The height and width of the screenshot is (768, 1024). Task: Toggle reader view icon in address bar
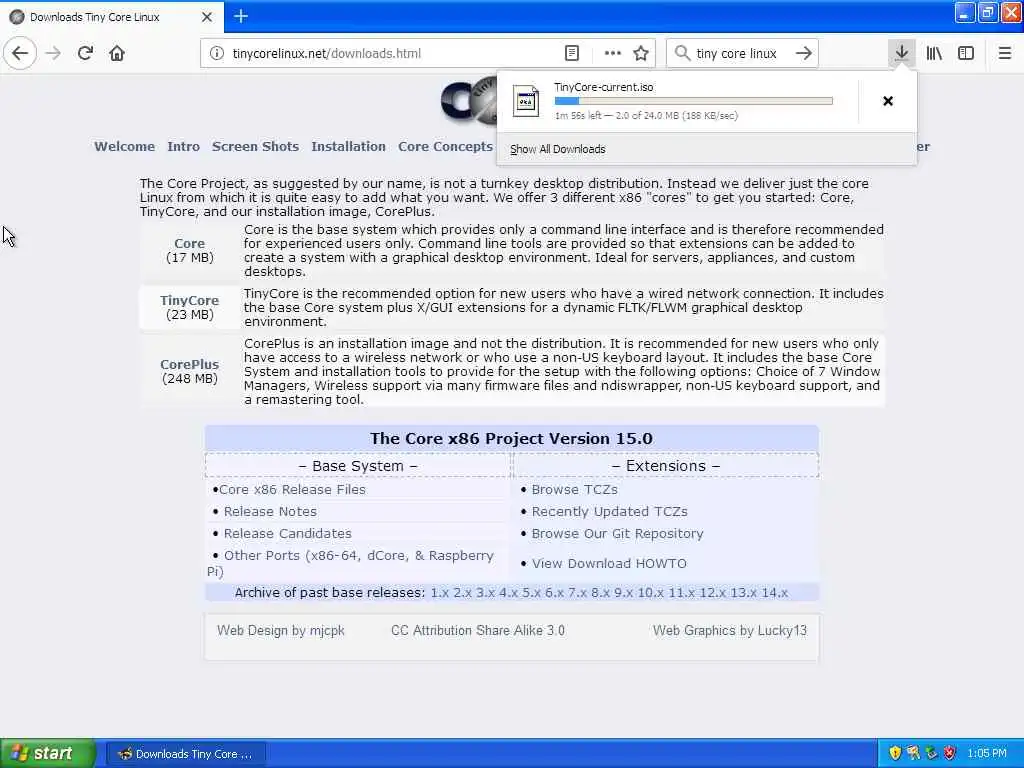(571, 54)
